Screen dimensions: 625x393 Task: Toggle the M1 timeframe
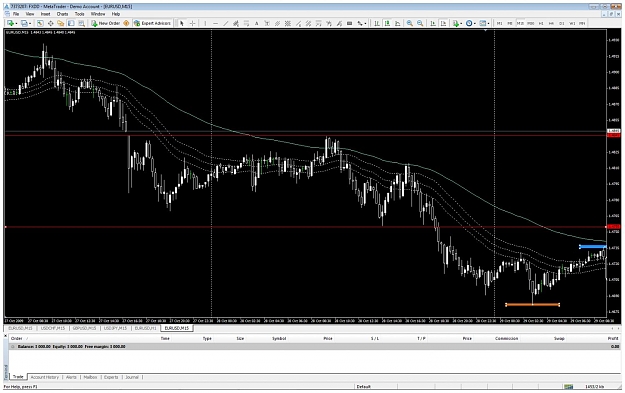499,23
